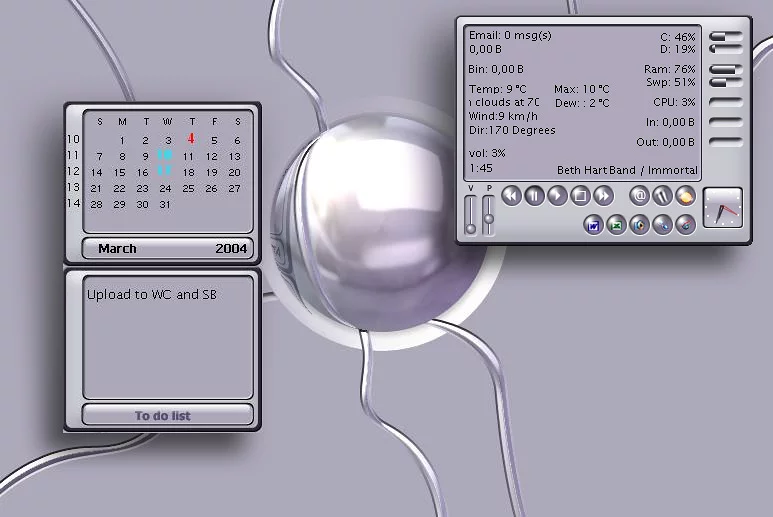
Task: Click the C: drive usage bar
Action: tap(724, 38)
